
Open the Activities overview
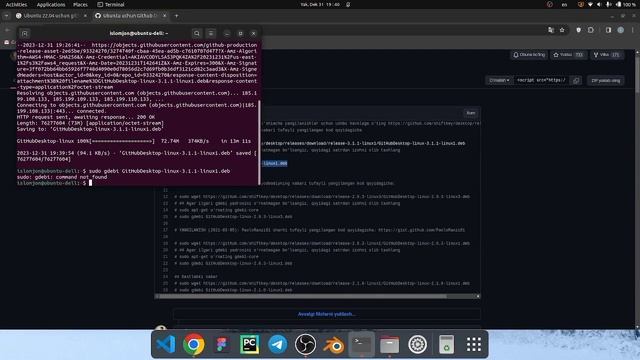[x=16, y=4]
